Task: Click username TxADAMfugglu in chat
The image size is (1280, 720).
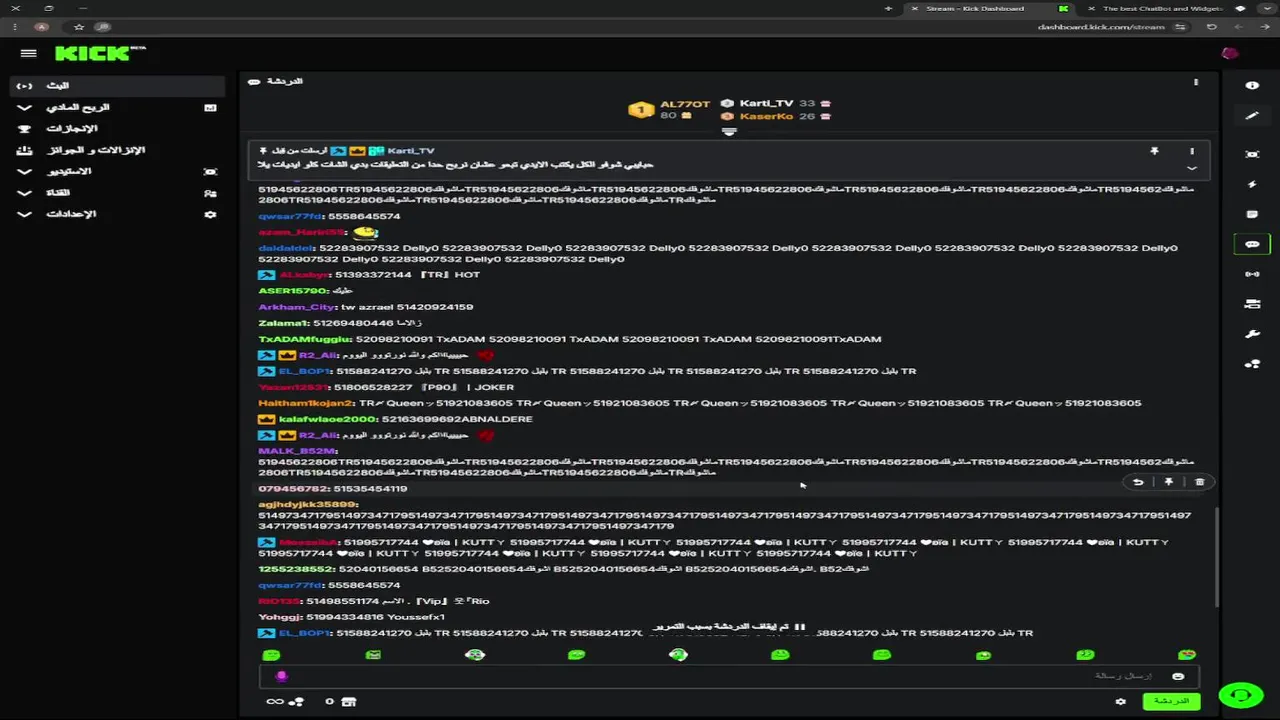Action: 304,339
